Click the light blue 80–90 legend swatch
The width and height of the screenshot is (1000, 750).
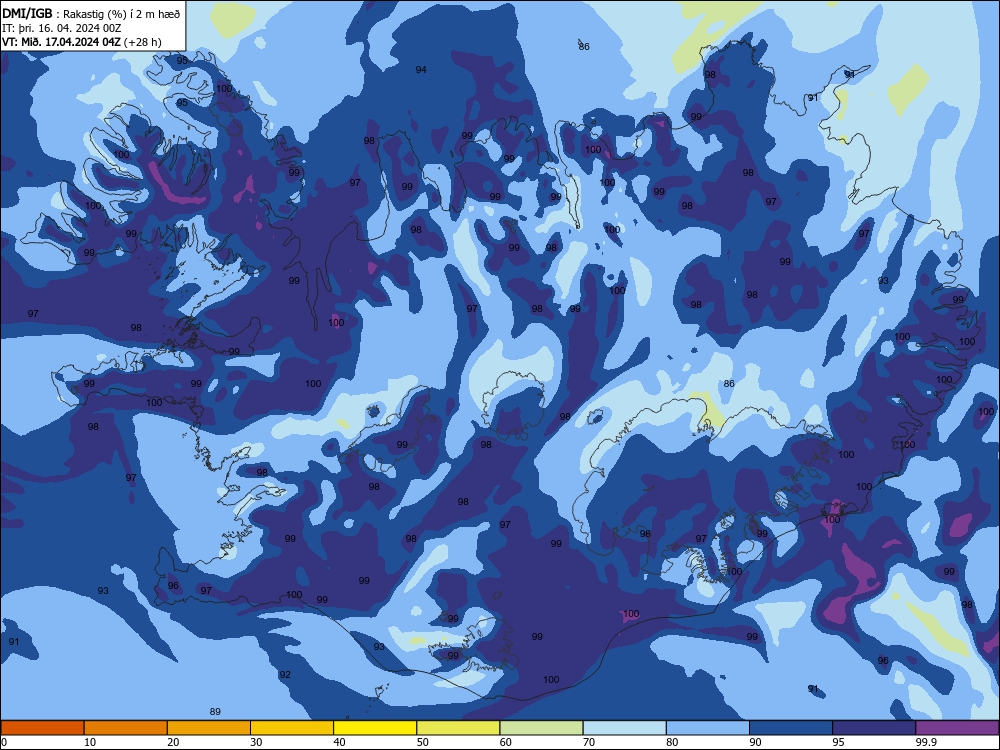[x=708, y=728]
